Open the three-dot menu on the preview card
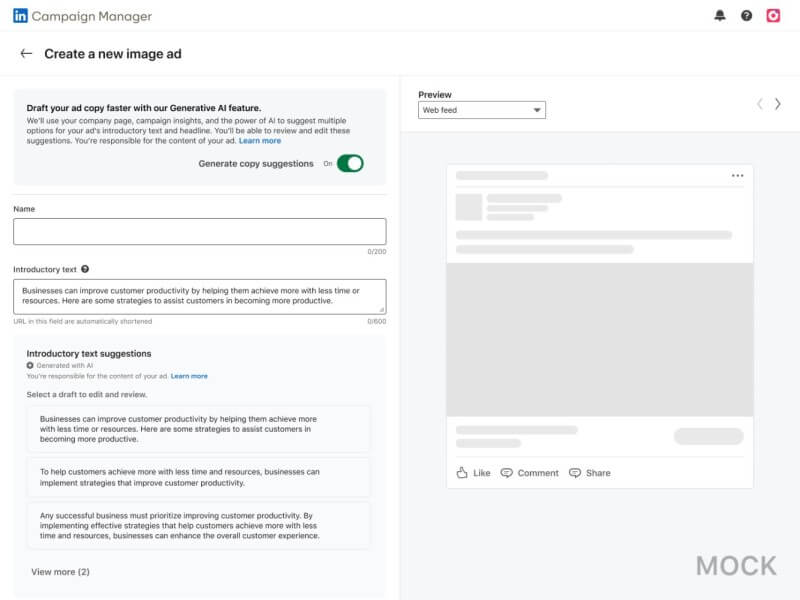 (738, 175)
